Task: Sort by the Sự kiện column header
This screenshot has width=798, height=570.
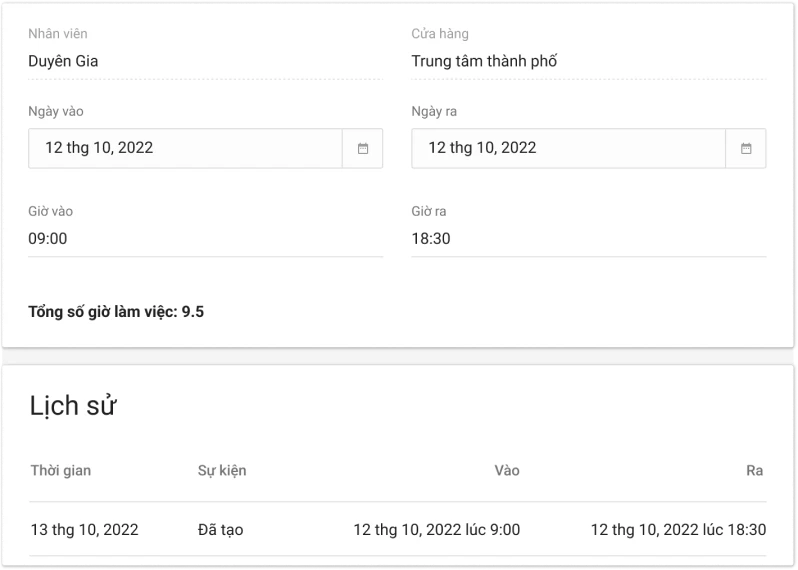Action: [x=222, y=470]
